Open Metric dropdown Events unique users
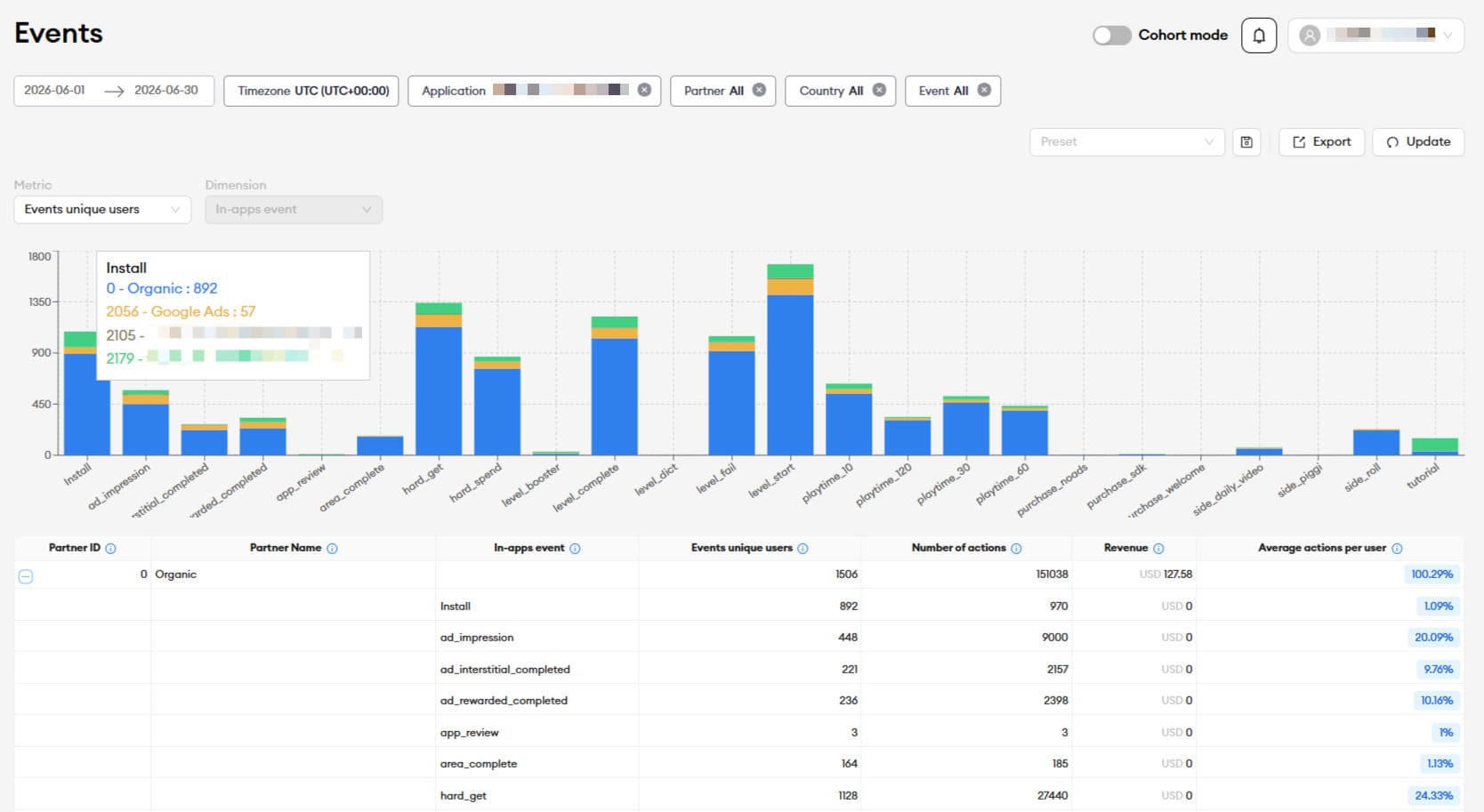 tap(102, 210)
